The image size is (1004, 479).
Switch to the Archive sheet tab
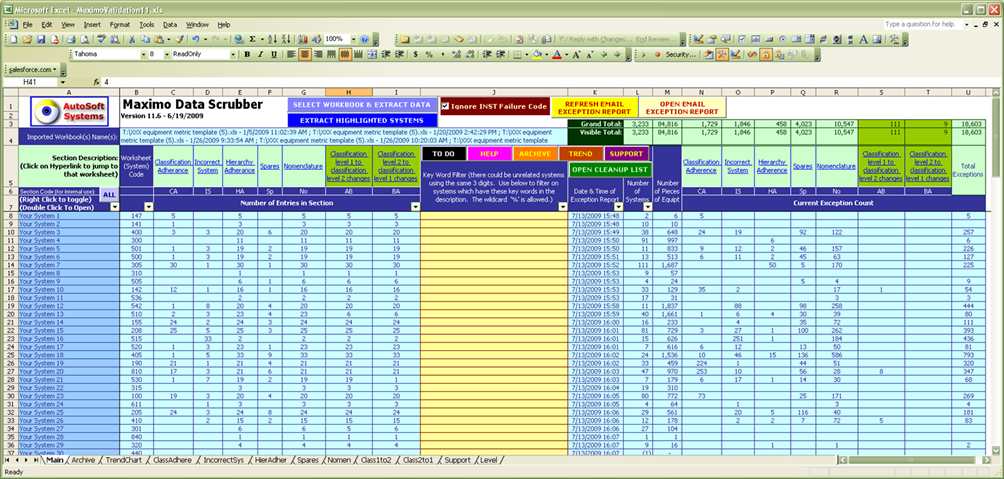83,460
